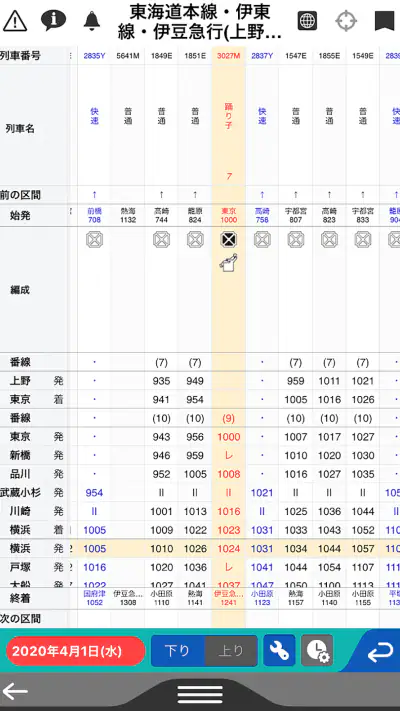Select highlighted train number 3027M

click(229, 56)
